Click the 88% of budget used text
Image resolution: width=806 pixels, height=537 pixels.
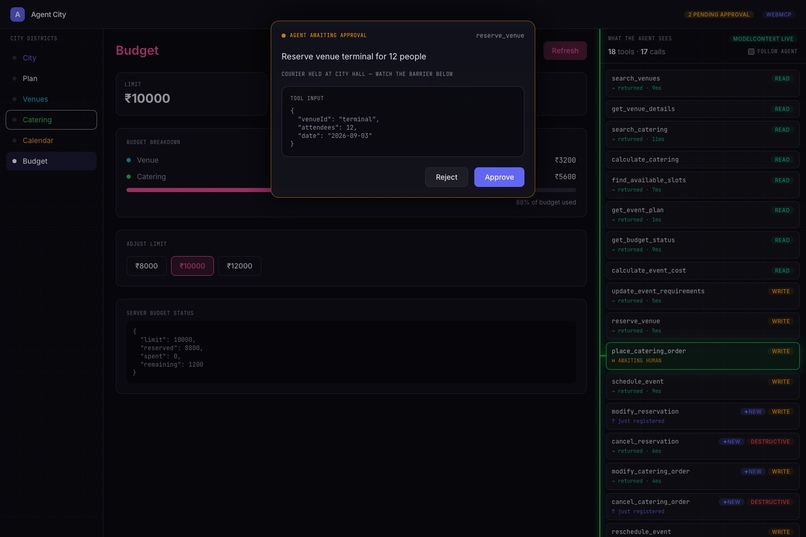click(x=546, y=202)
